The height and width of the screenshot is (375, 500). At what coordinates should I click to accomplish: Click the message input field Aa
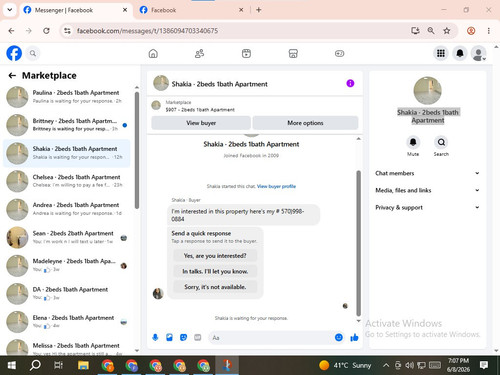coord(271,338)
